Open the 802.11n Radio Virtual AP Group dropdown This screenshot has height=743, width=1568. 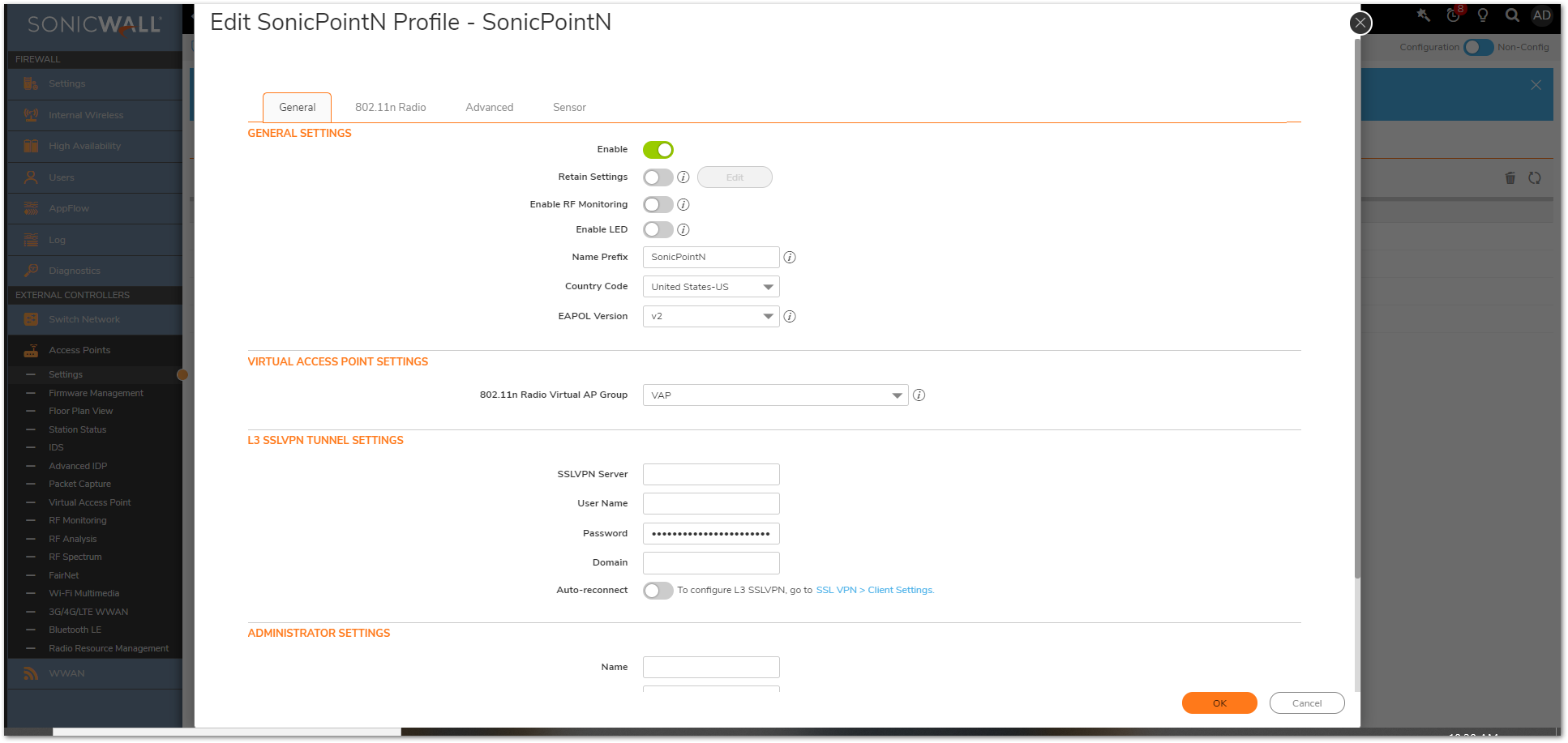(x=775, y=395)
